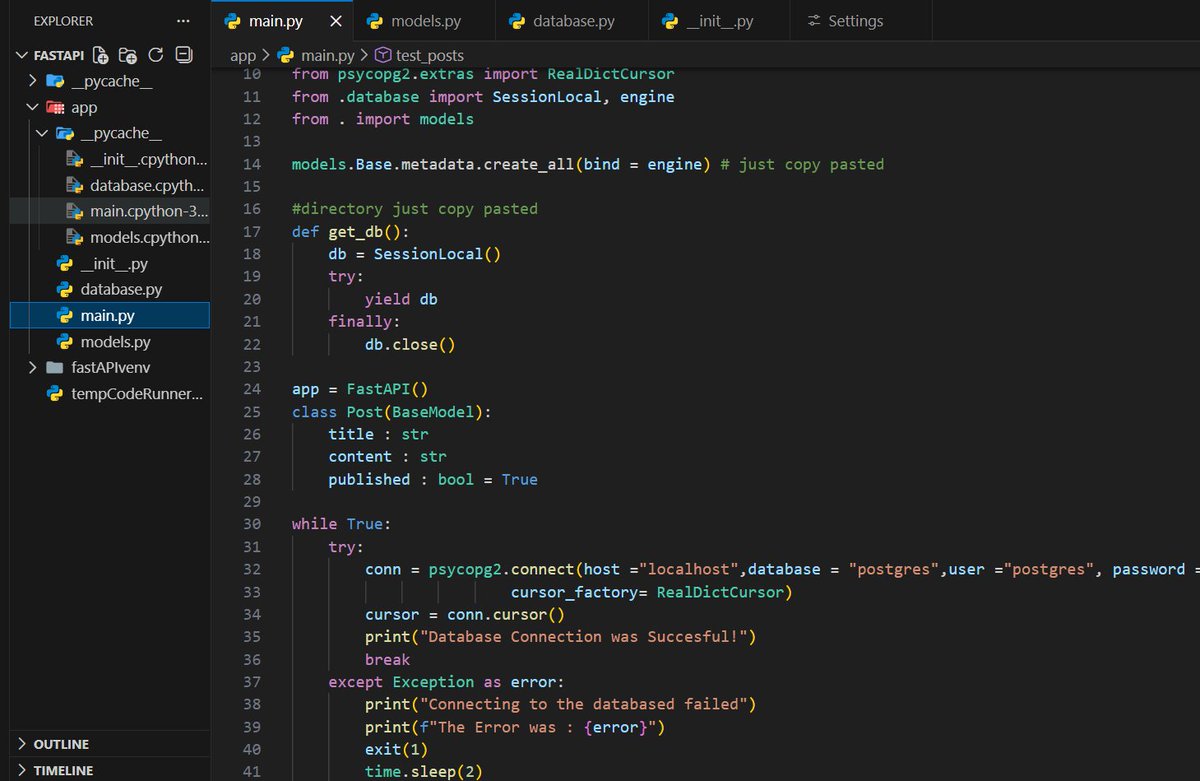Expand the TIMELINE section
1200x781 pixels.
point(22,770)
